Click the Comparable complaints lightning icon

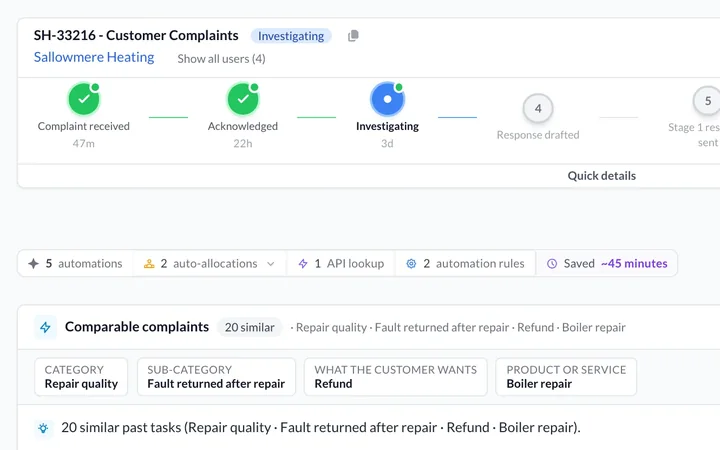click(x=45, y=327)
